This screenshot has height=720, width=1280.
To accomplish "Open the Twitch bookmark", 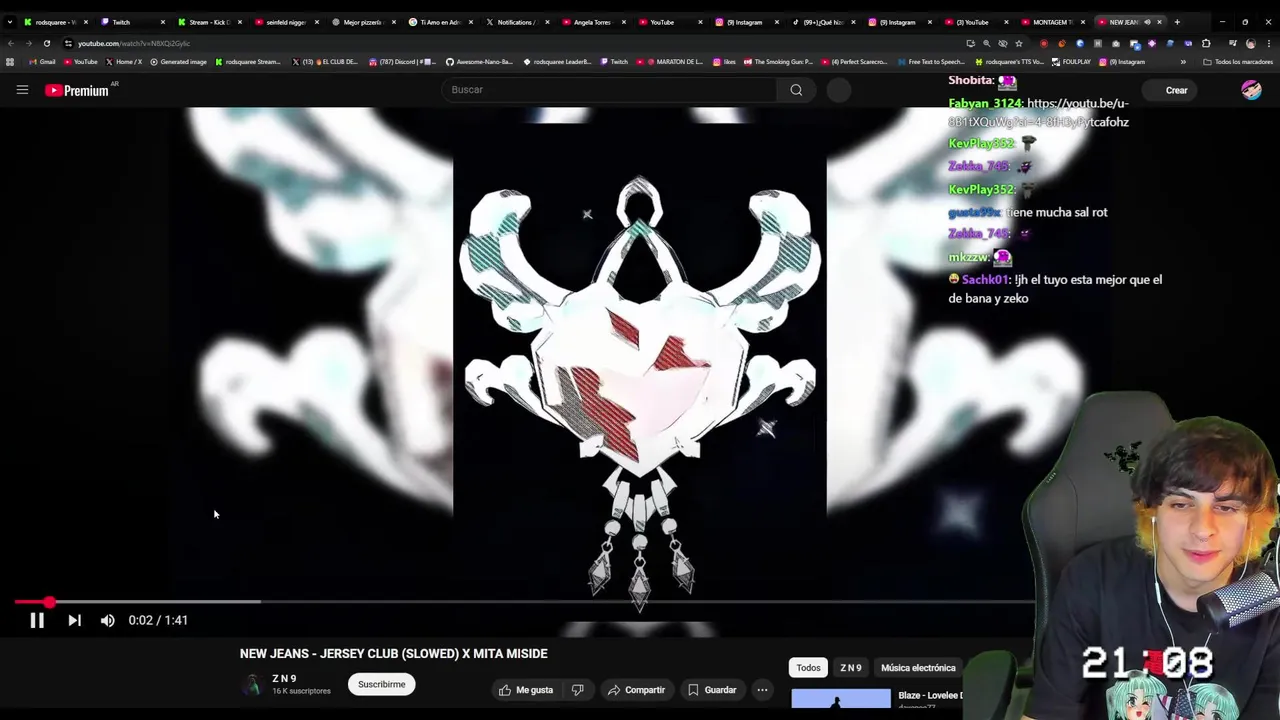I will (x=613, y=62).
